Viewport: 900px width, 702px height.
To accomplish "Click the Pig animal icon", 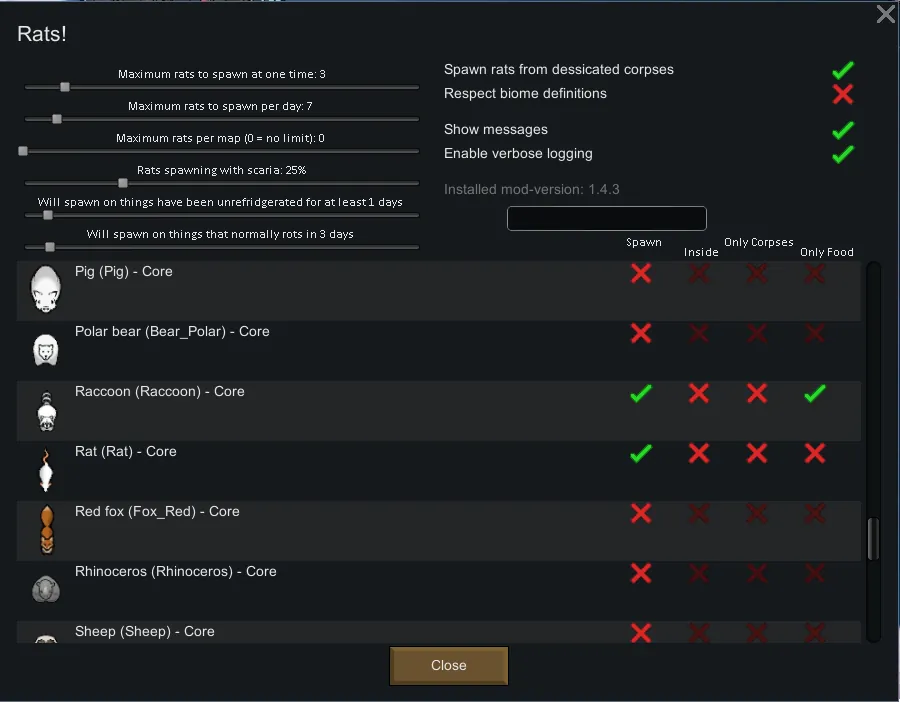I will point(45,289).
